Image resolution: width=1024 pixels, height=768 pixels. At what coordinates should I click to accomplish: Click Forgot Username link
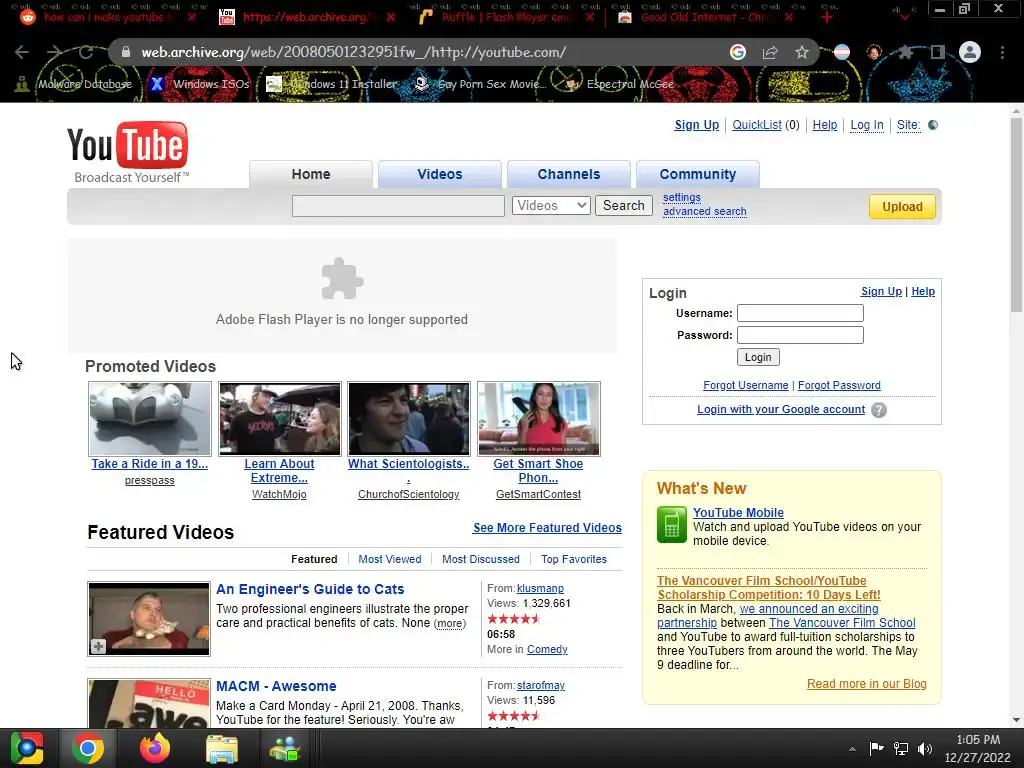pos(746,385)
